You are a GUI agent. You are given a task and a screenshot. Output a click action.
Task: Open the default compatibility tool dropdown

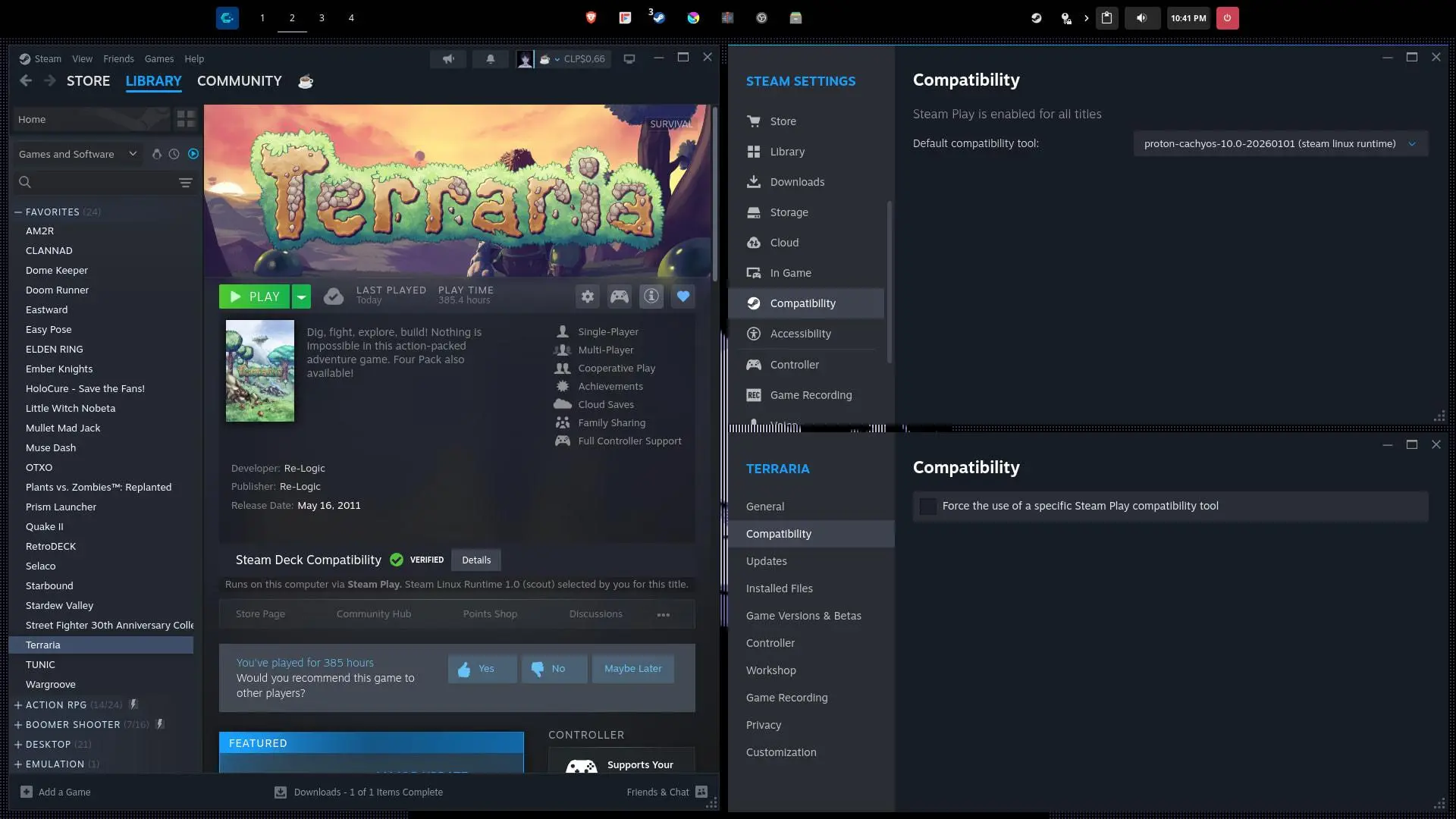(x=1281, y=144)
